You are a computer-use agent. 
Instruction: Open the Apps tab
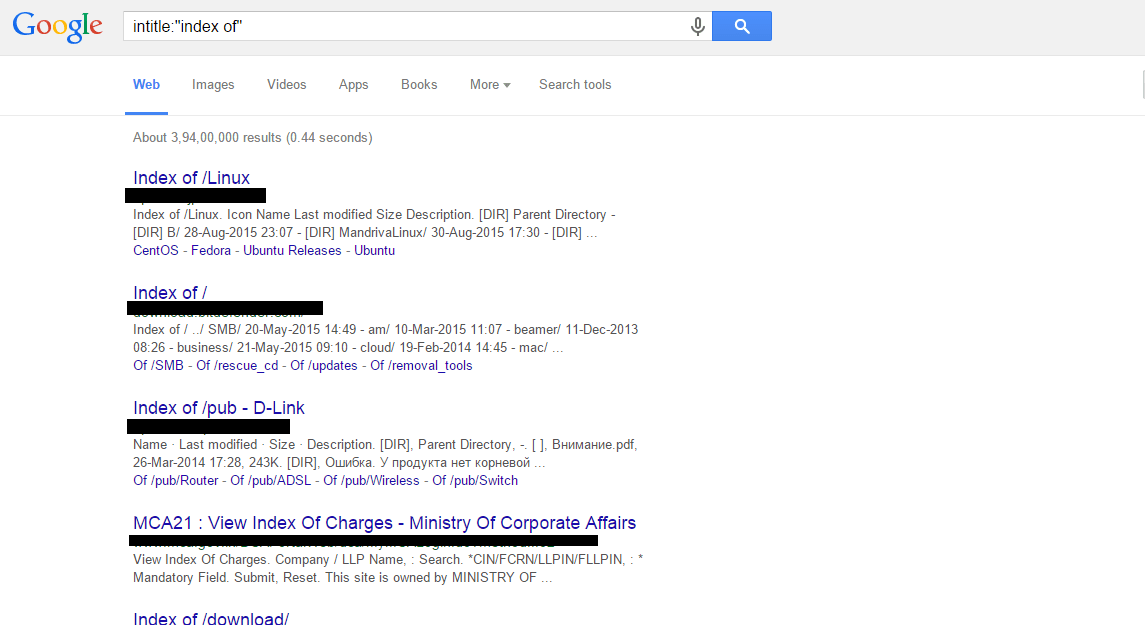pos(353,85)
